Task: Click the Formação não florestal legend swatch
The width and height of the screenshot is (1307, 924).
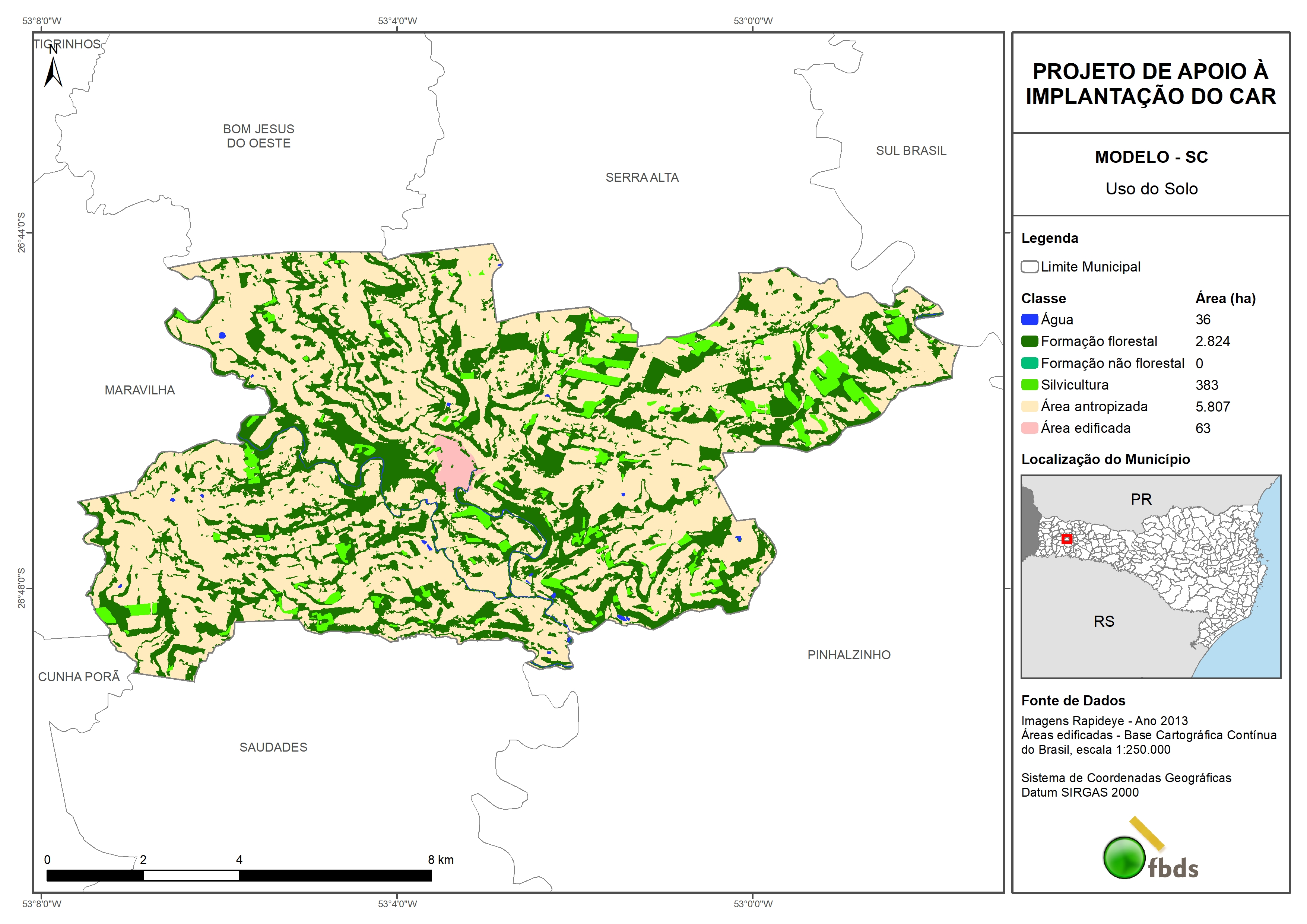Action: coord(1029,363)
